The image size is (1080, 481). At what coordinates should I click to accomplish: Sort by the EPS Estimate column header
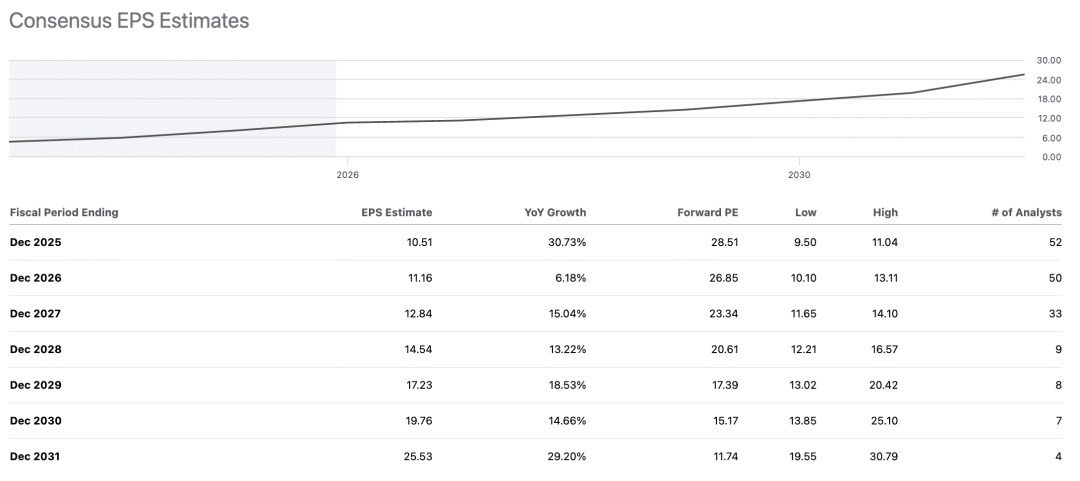396,212
